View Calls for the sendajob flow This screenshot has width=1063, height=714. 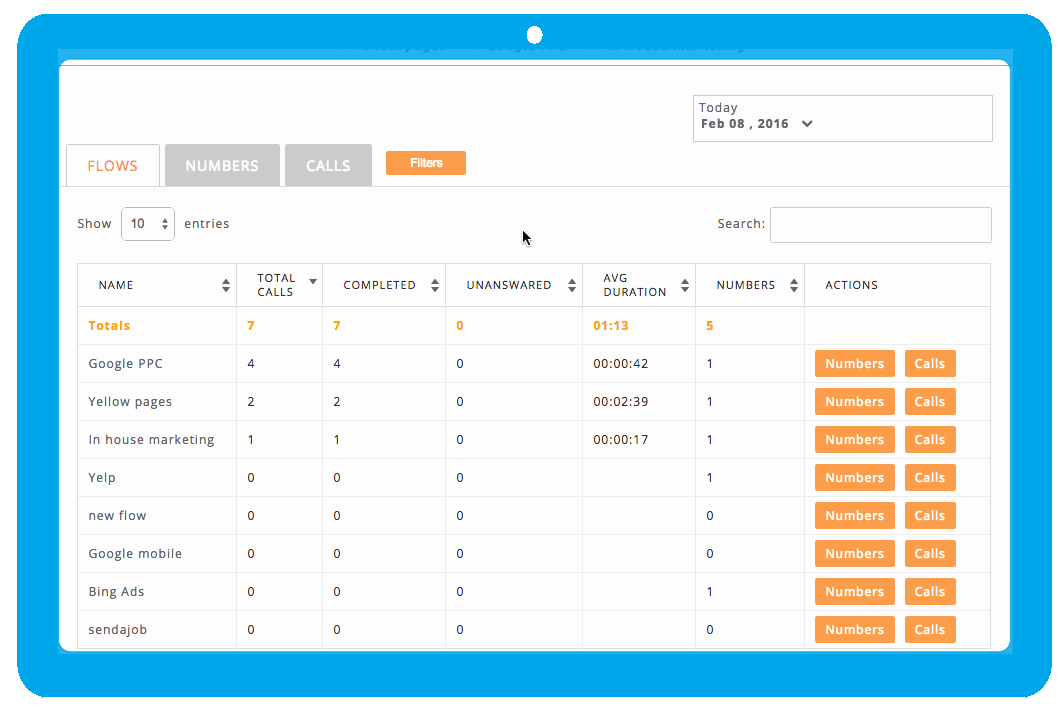click(929, 629)
